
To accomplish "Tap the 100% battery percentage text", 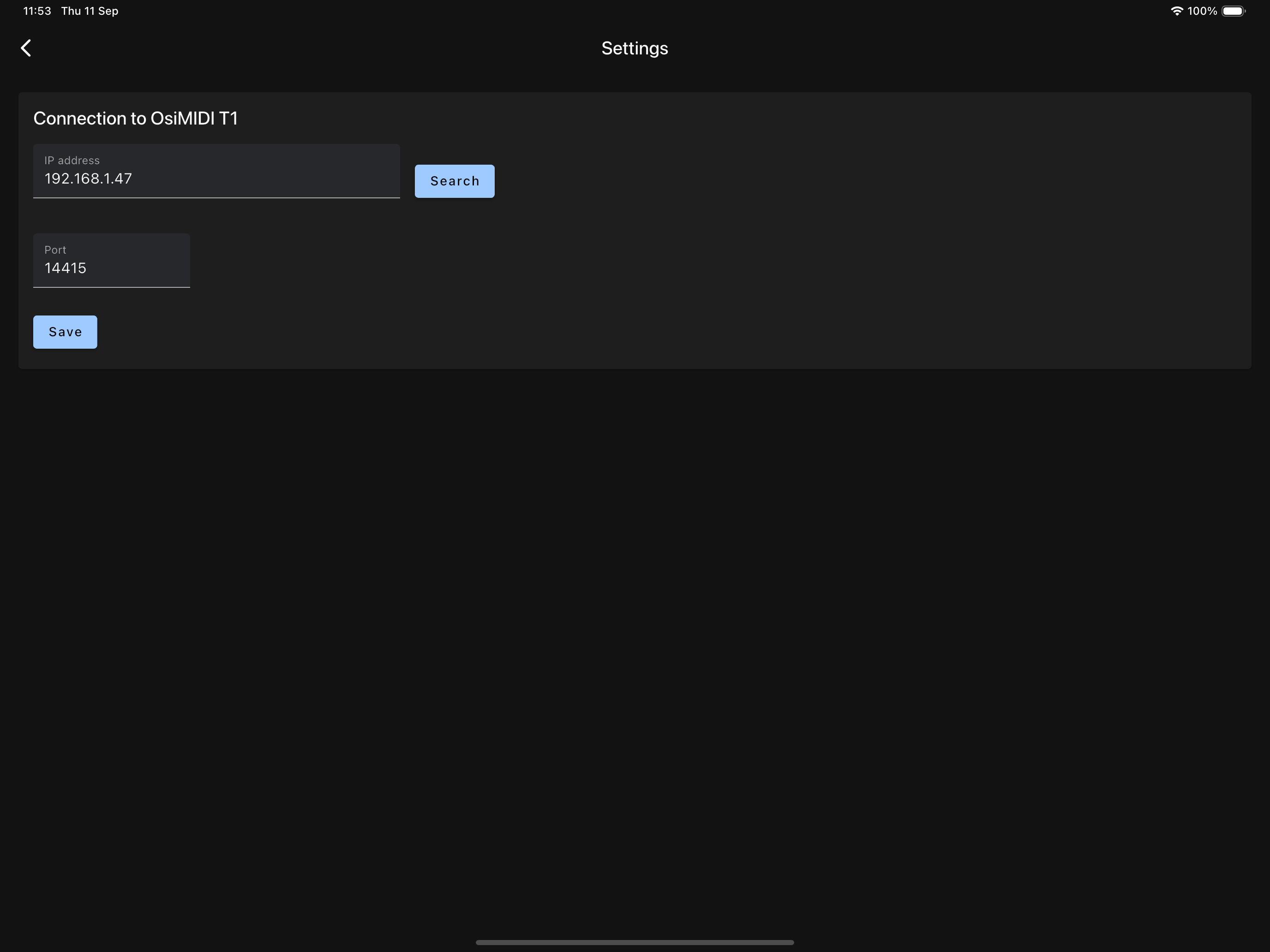I will coord(1202,11).
